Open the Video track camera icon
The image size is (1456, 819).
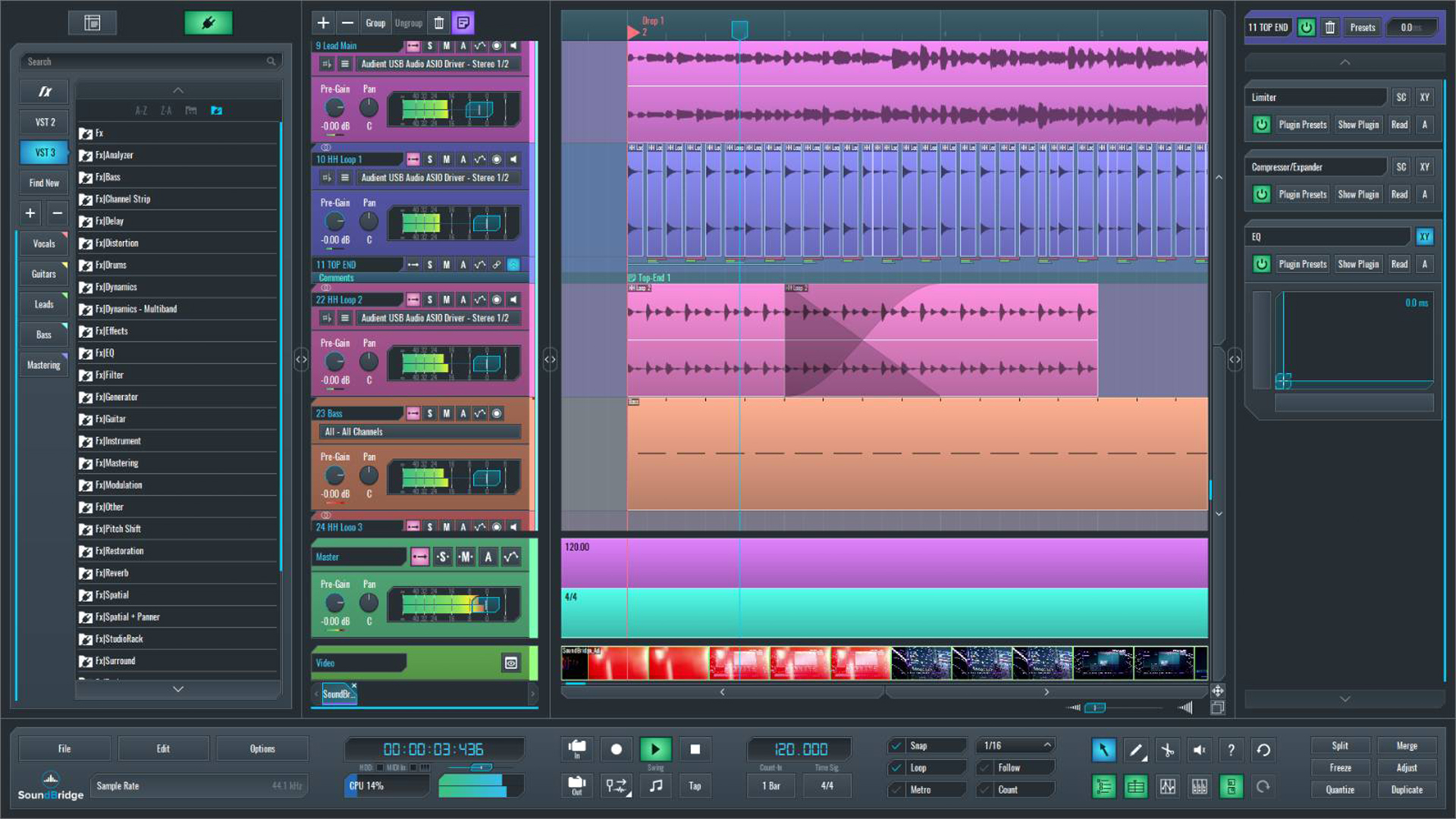coord(511,663)
